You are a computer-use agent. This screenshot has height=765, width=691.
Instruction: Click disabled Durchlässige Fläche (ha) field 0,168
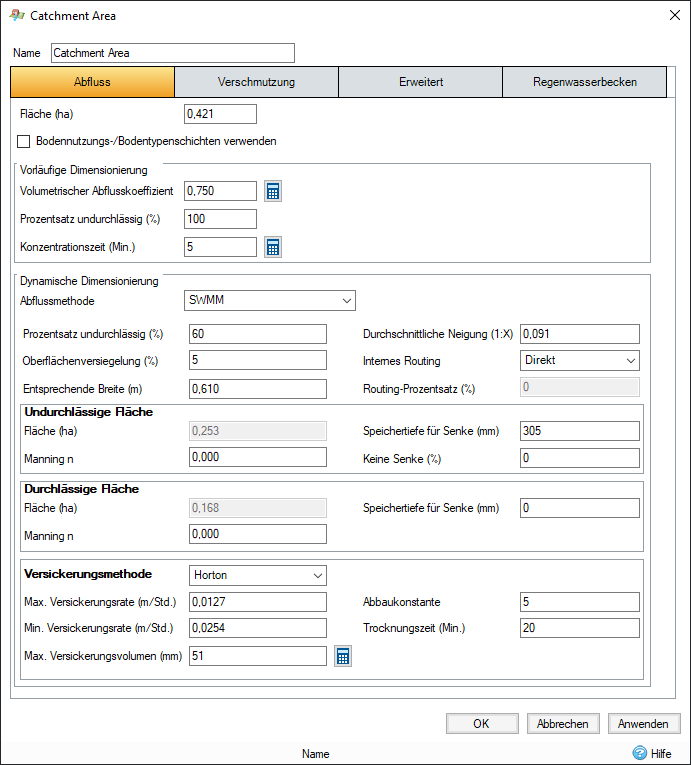point(258,508)
